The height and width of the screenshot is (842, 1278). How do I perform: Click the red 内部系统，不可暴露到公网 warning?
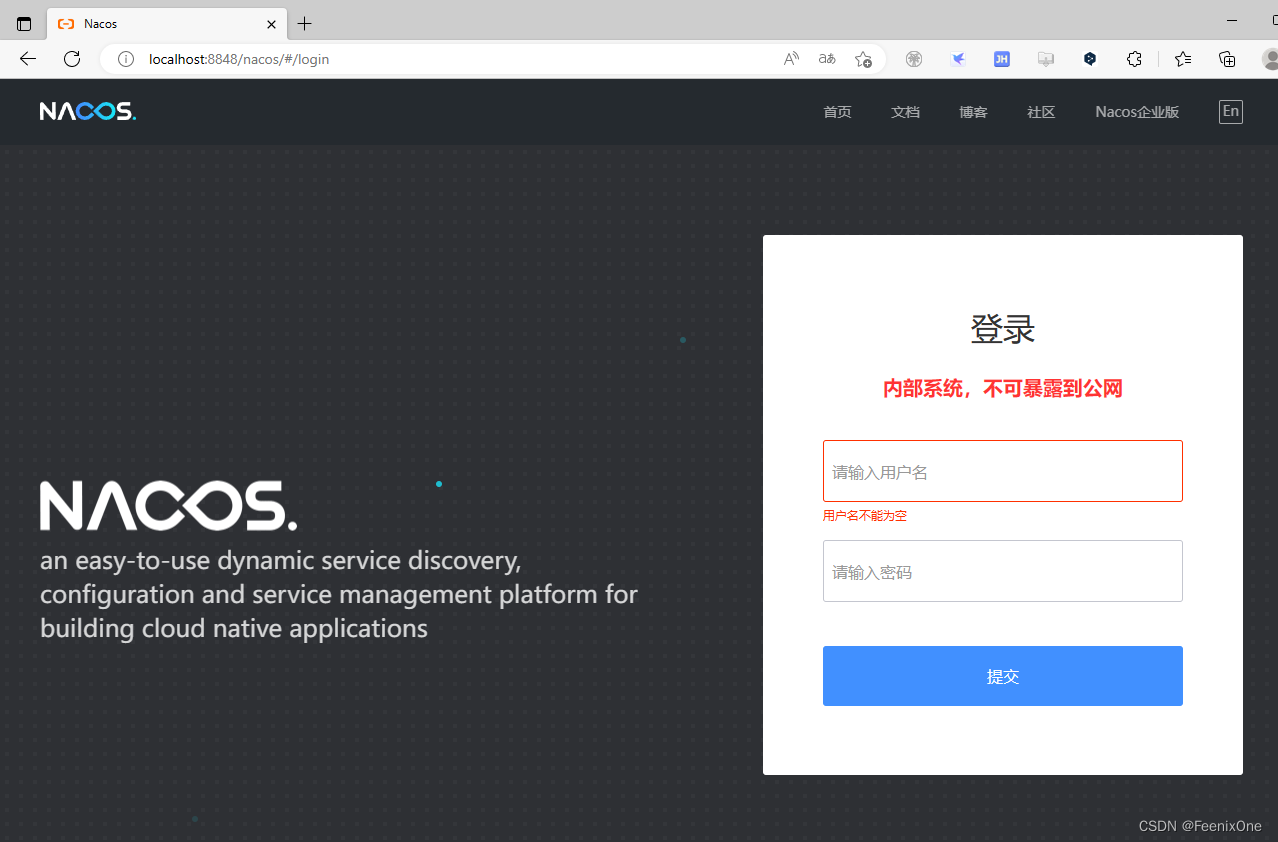(1003, 389)
